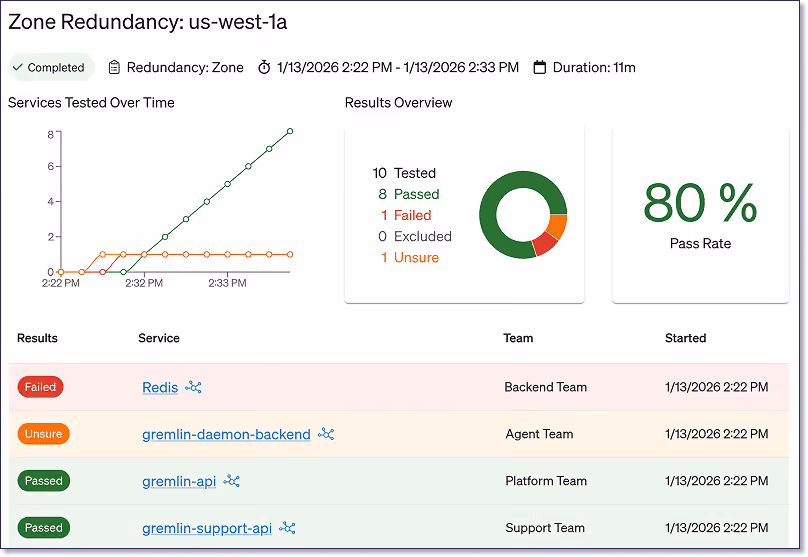Click the checkmark in the Completed badge
Image resolution: width=808 pixels, height=557 pixels.
18,67
